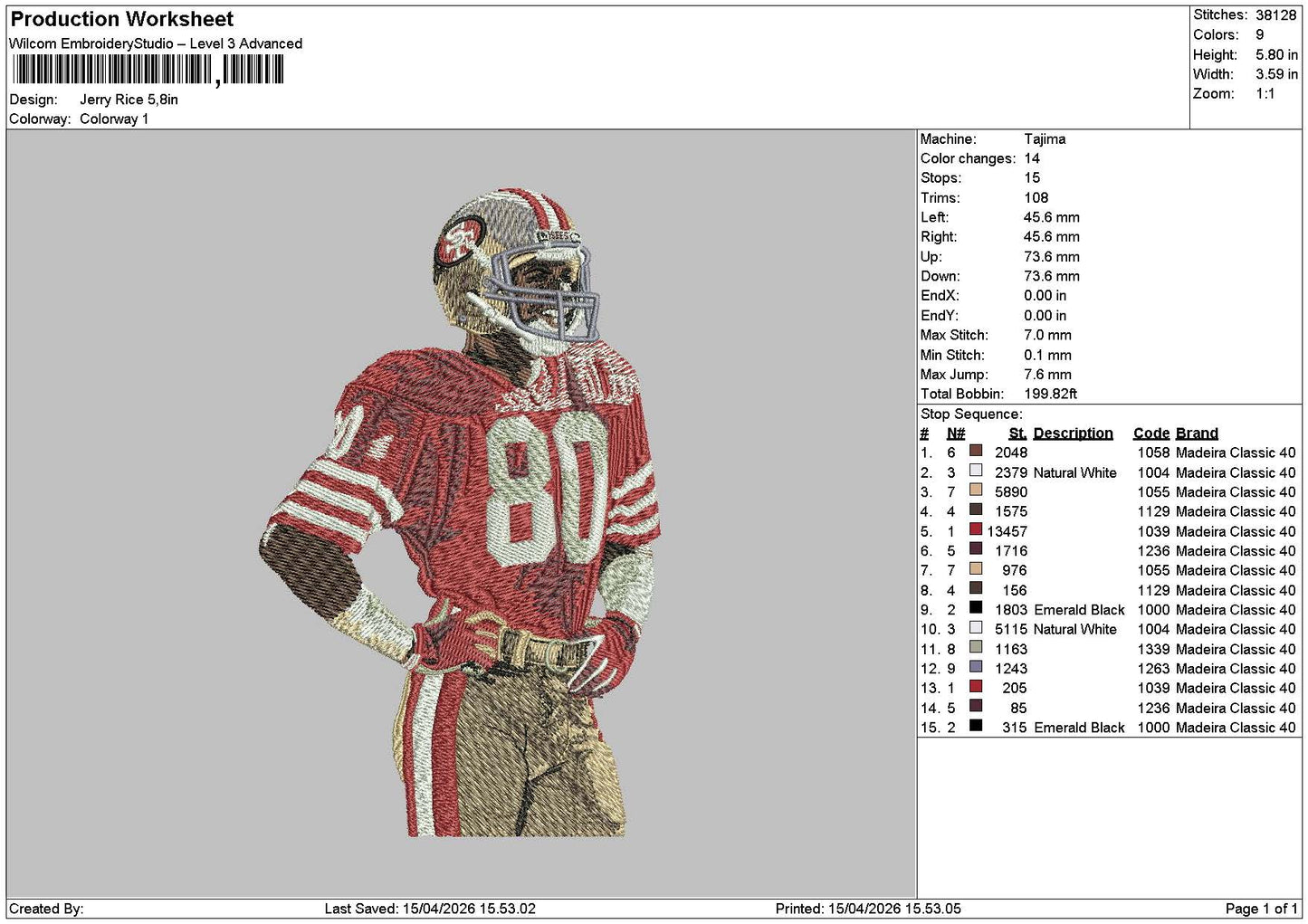This screenshot has height=924, width=1308.
Task: Click the brown swatch in stop row 1
Action: (x=976, y=451)
